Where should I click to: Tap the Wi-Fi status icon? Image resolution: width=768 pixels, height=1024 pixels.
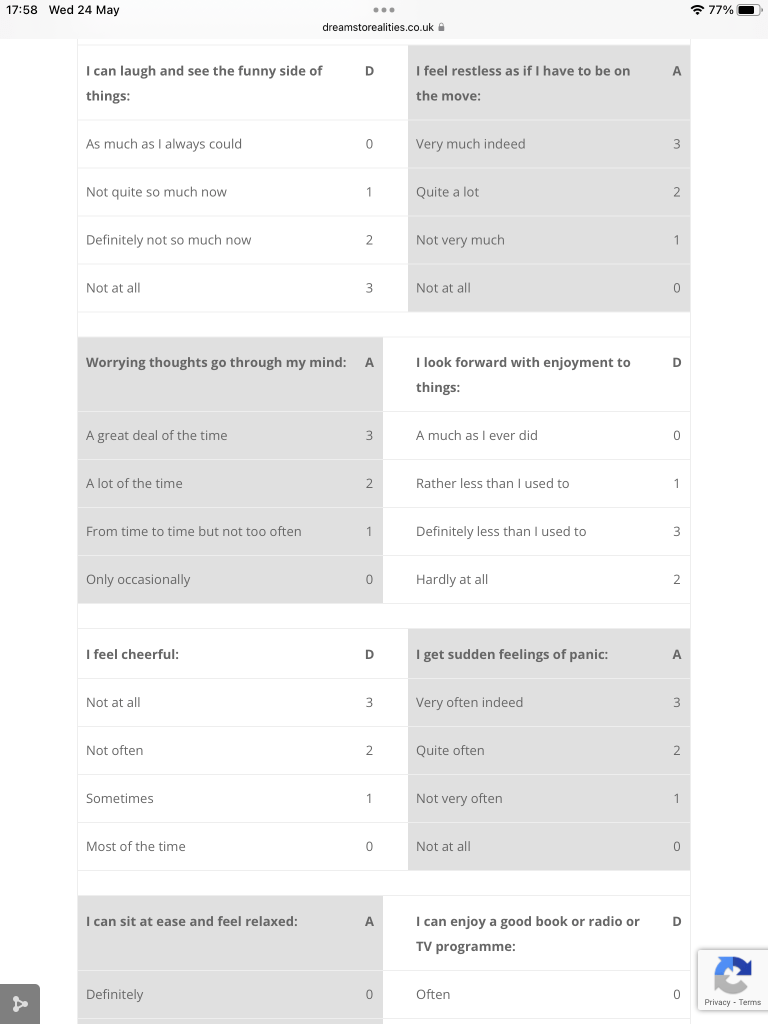tap(697, 10)
